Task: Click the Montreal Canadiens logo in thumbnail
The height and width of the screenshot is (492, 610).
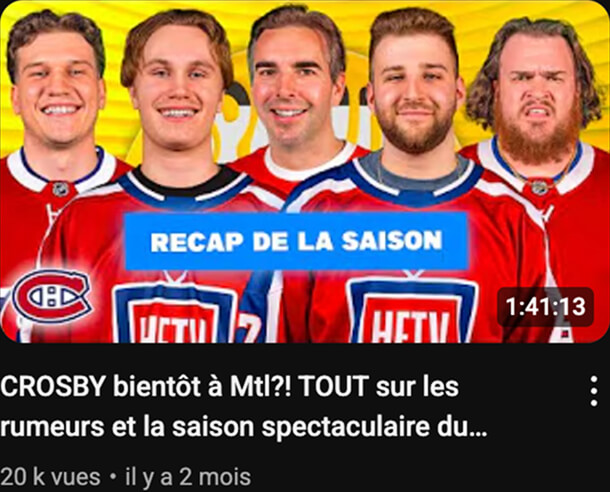Action: (52, 296)
